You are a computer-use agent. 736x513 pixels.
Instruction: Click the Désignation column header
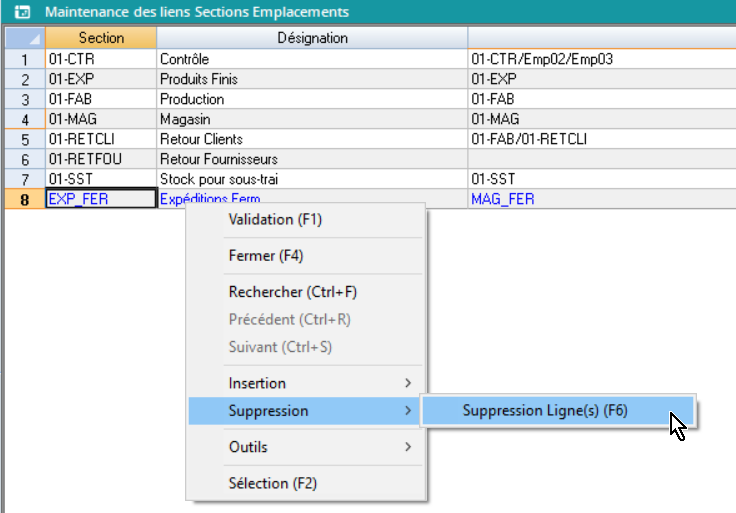(312, 38)
